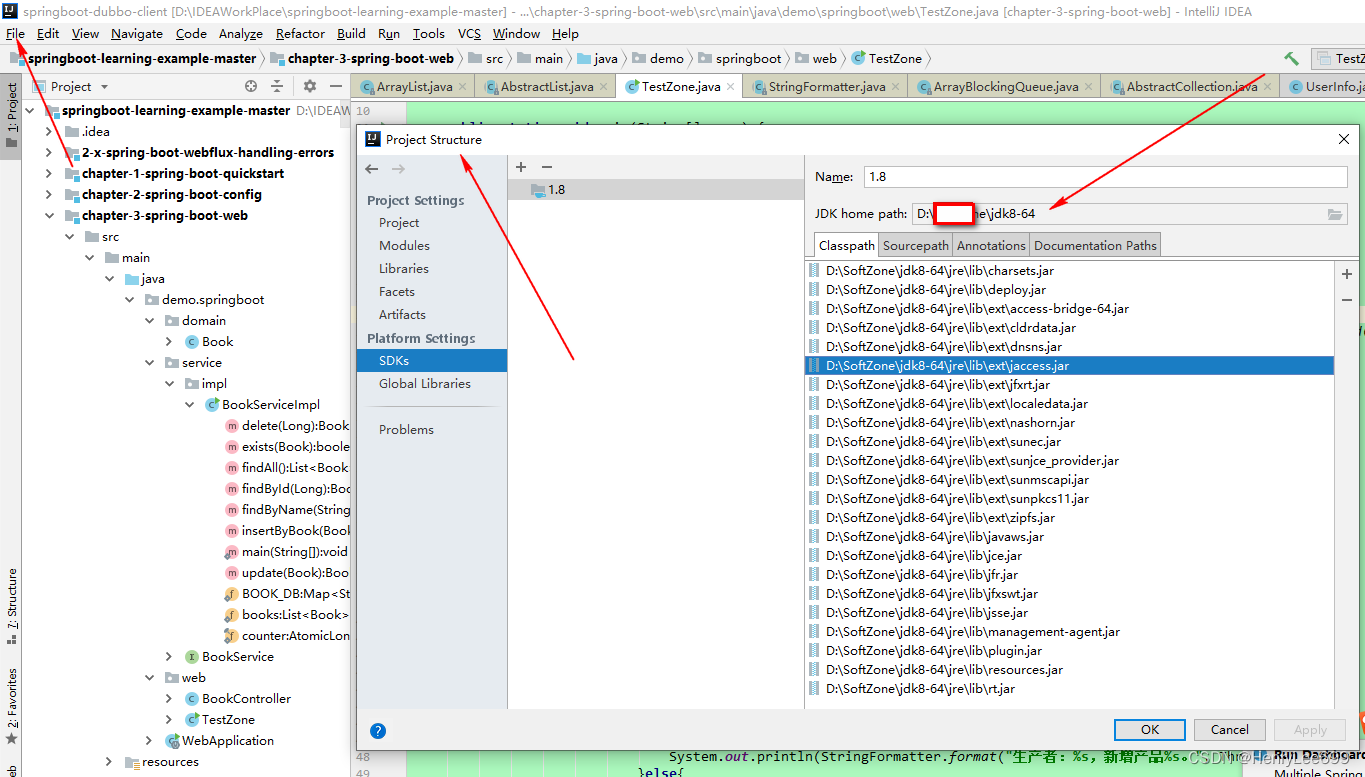Close the TestZone.java editor tab
1365x777 pixels.
click(731, 87)
